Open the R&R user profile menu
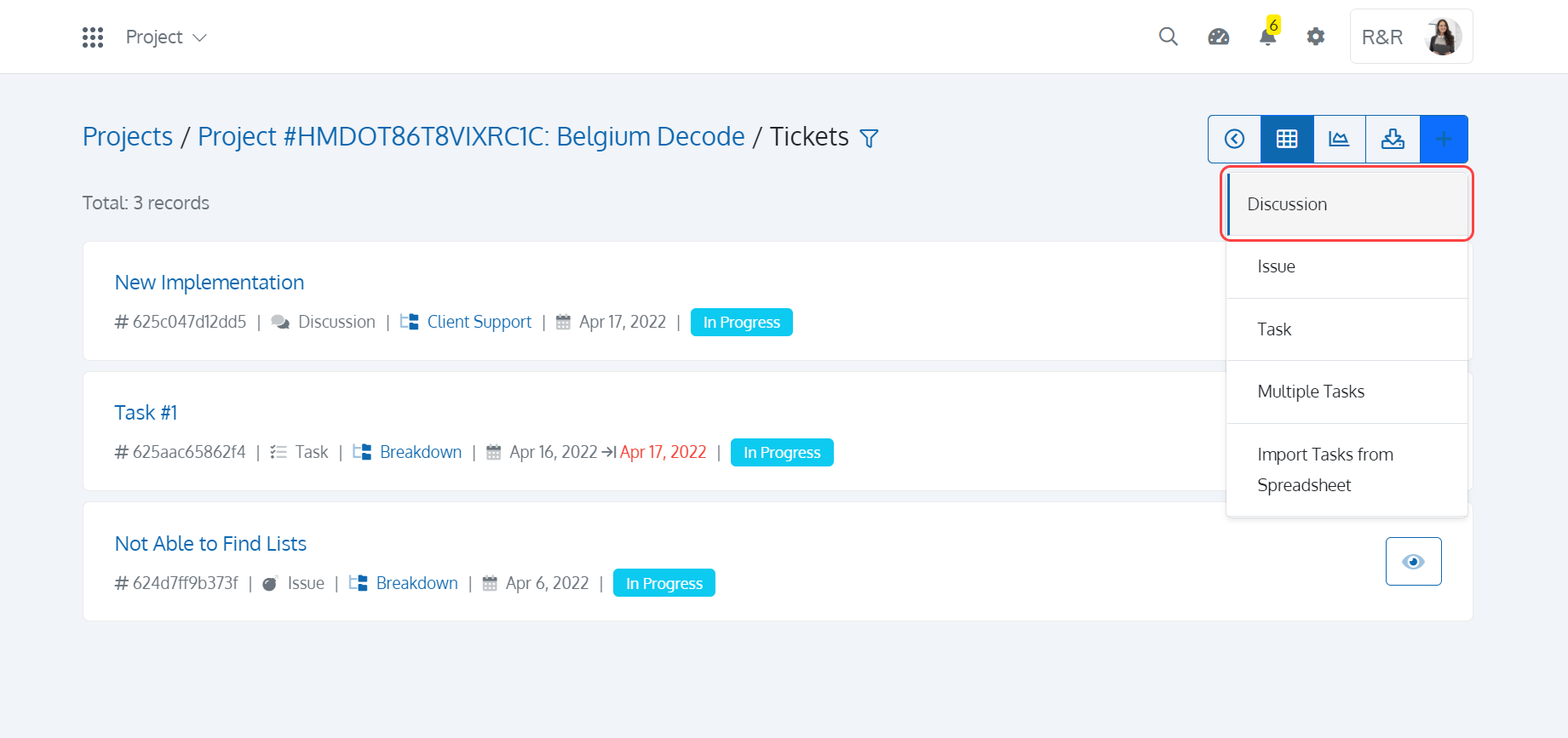The height and width of the screenshot is (738, 1568). (x=1411, y=37)
